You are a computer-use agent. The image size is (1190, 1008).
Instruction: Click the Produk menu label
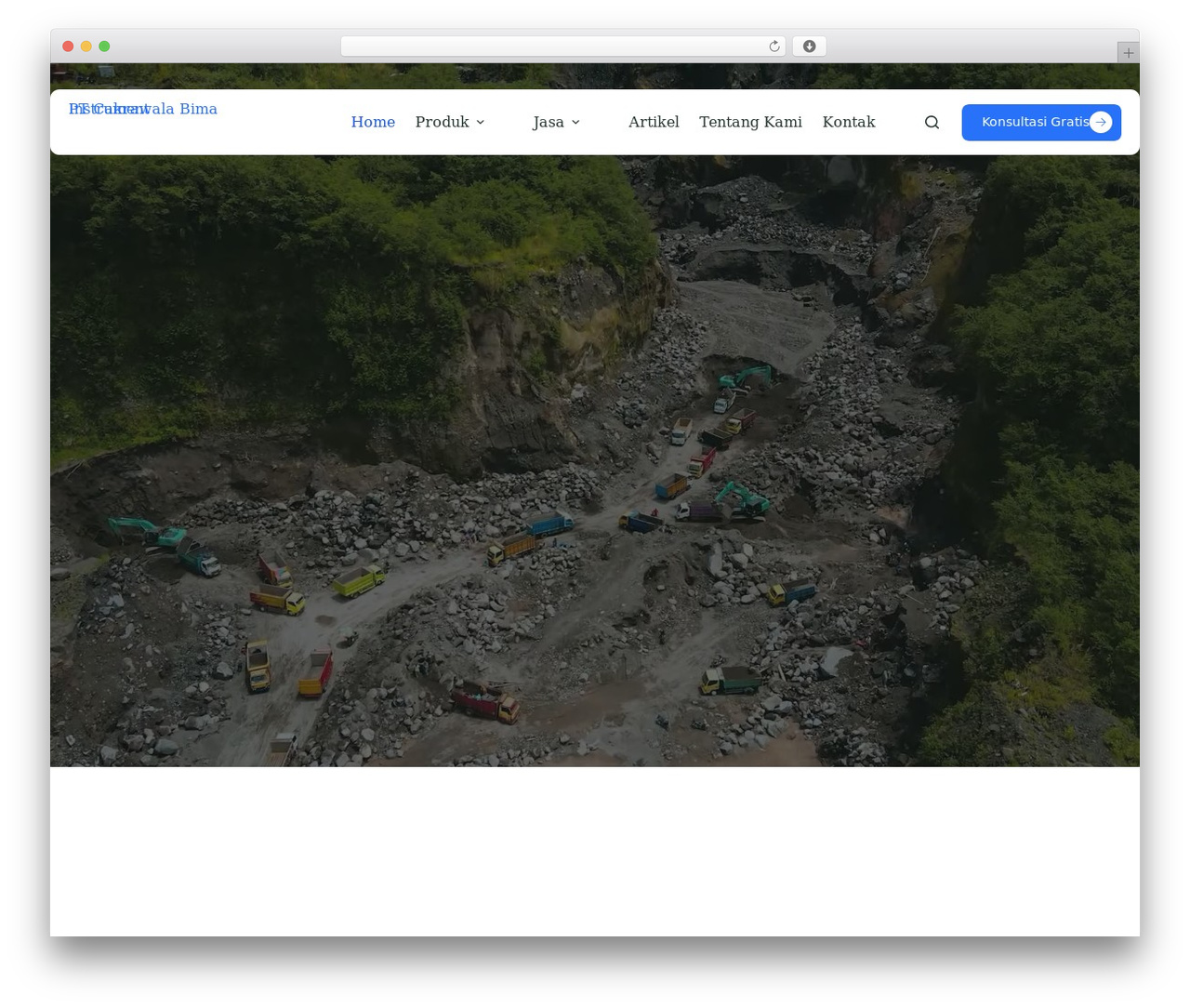443,122
